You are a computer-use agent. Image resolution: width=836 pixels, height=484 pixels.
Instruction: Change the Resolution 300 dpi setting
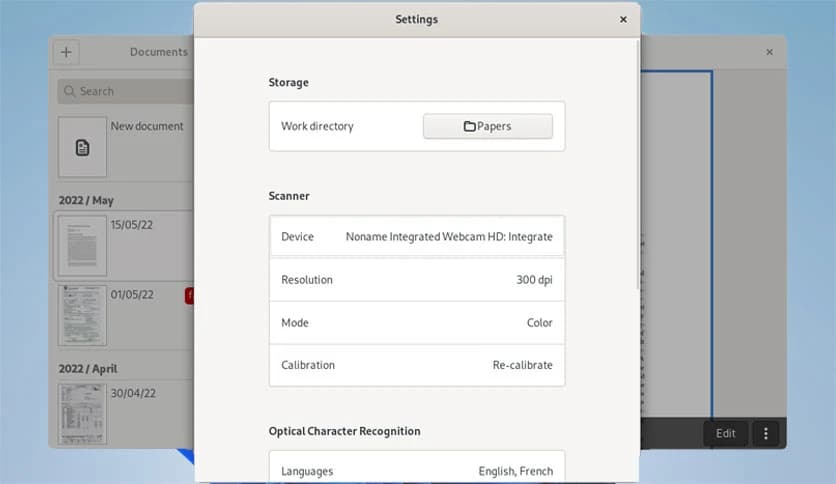pyautogui.click(x=417, y=280)
